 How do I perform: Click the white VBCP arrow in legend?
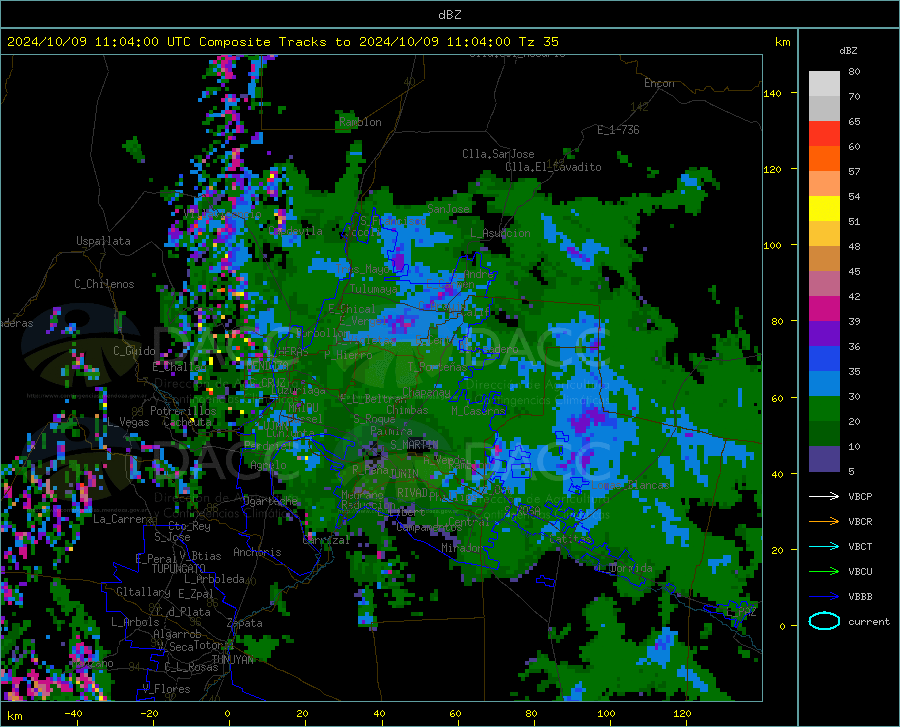coord(824,496)
